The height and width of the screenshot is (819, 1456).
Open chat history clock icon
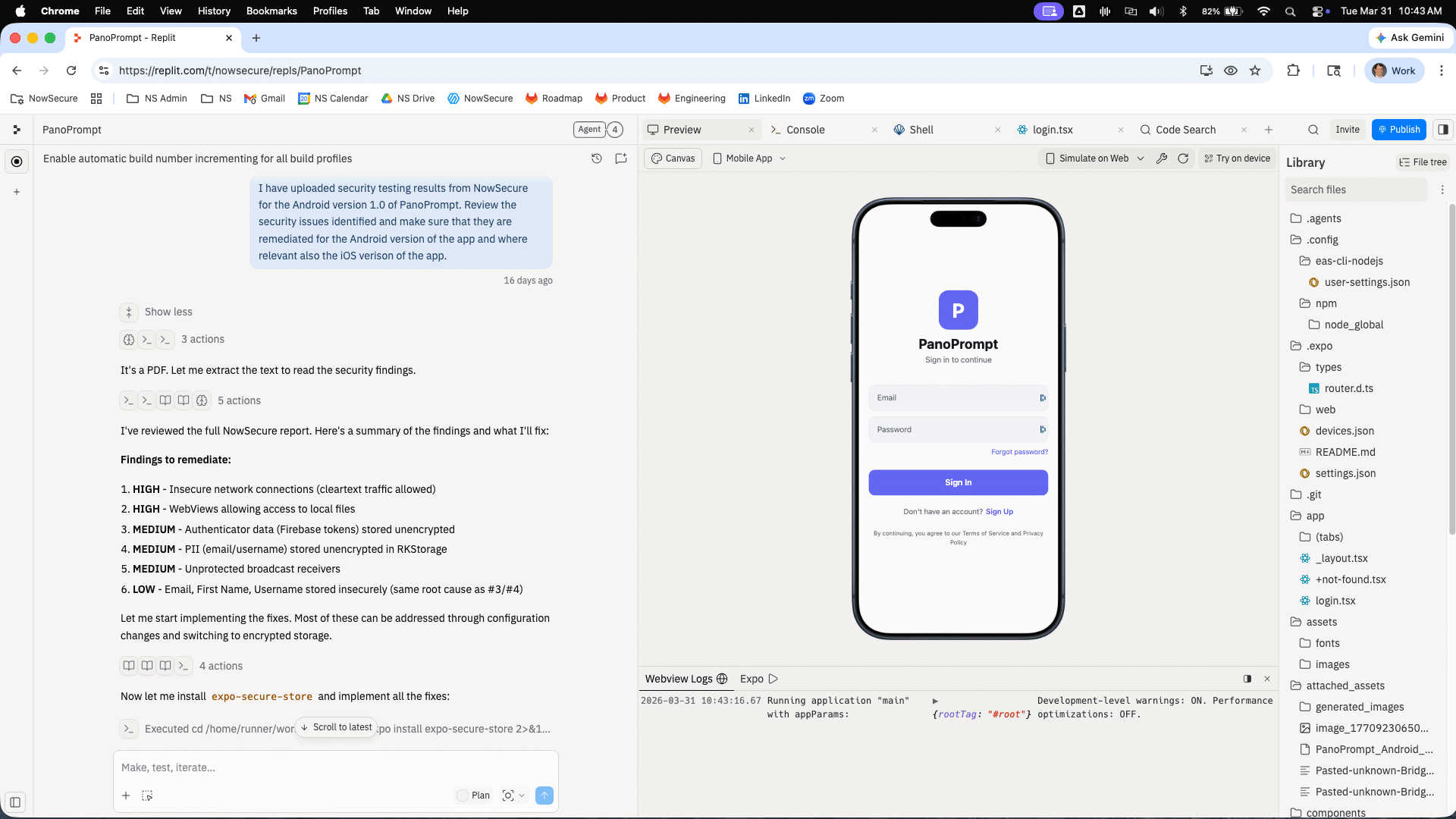[597, 158]
